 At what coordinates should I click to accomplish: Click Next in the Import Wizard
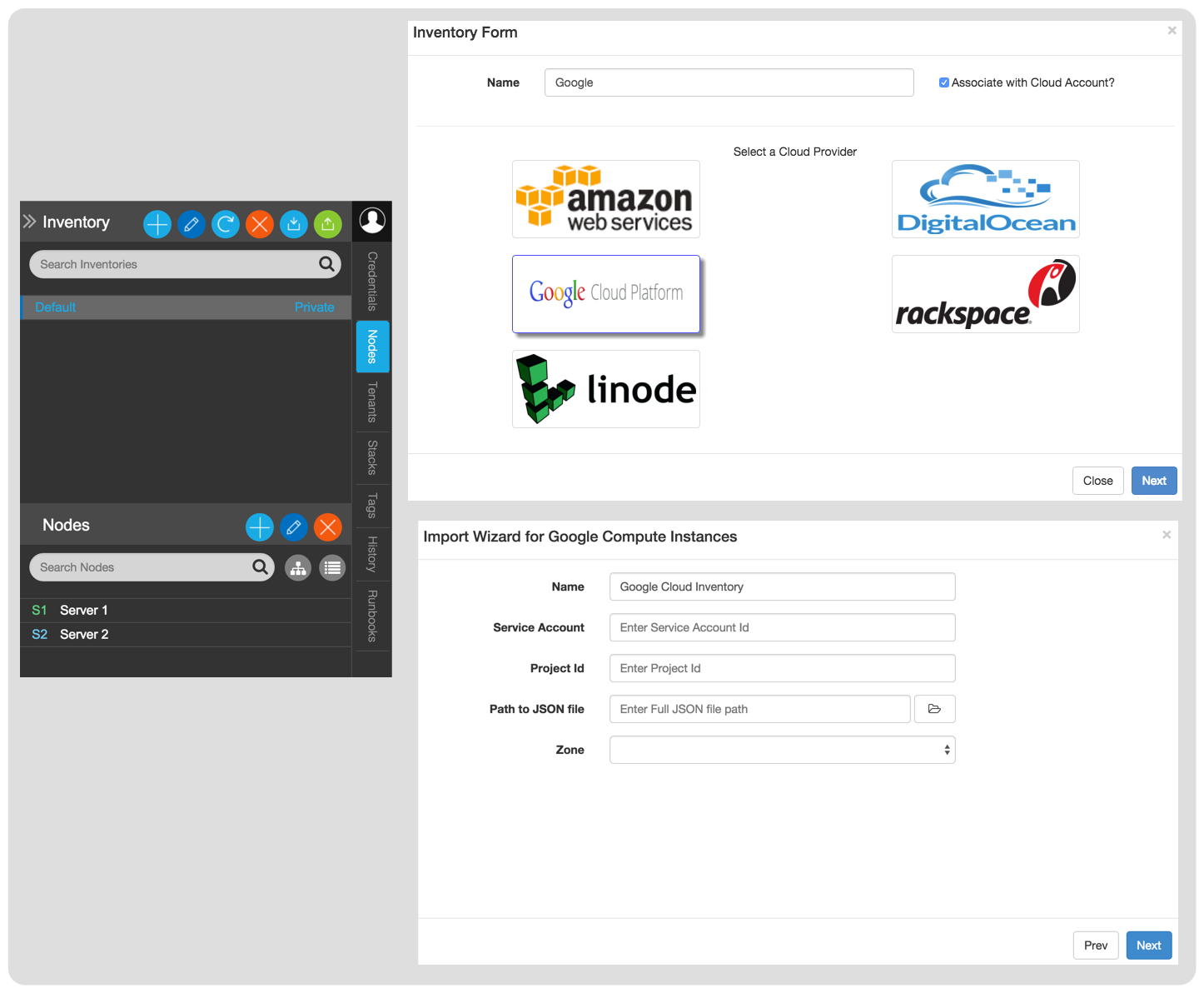pyautogui.click(x=1149, y=946)
